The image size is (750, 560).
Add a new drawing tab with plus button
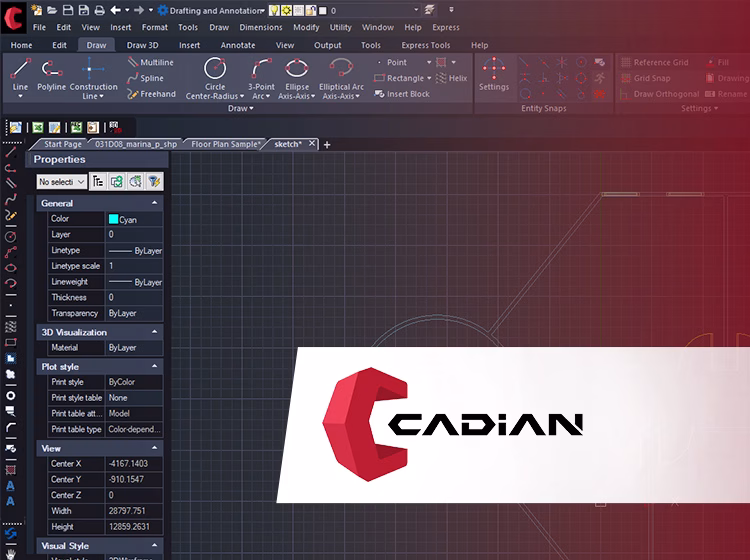pos(327,144)
